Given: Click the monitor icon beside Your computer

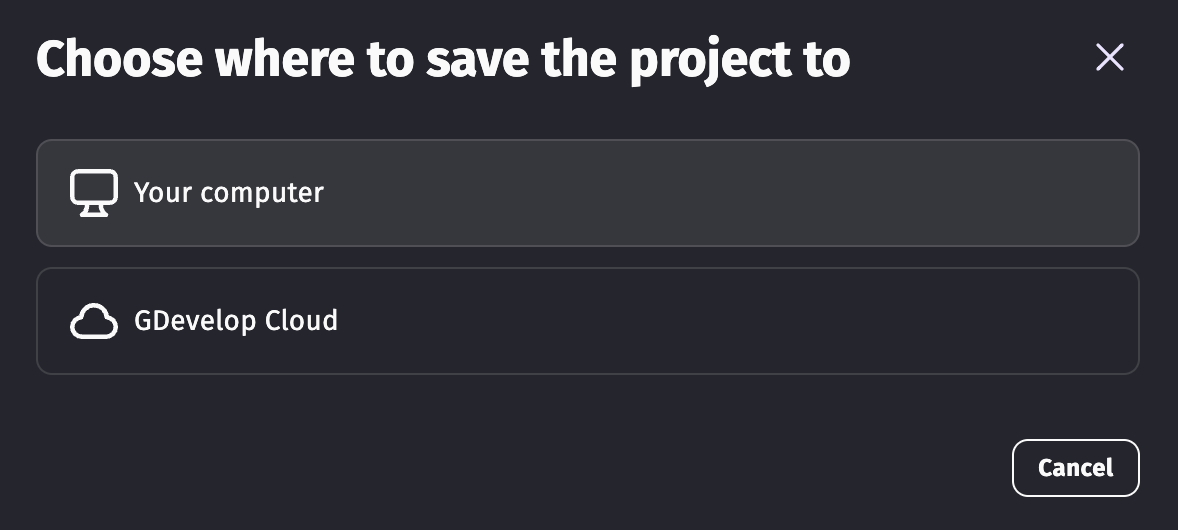Looking at the screenshot, I should pyautogui.click(x=94, y=193).
